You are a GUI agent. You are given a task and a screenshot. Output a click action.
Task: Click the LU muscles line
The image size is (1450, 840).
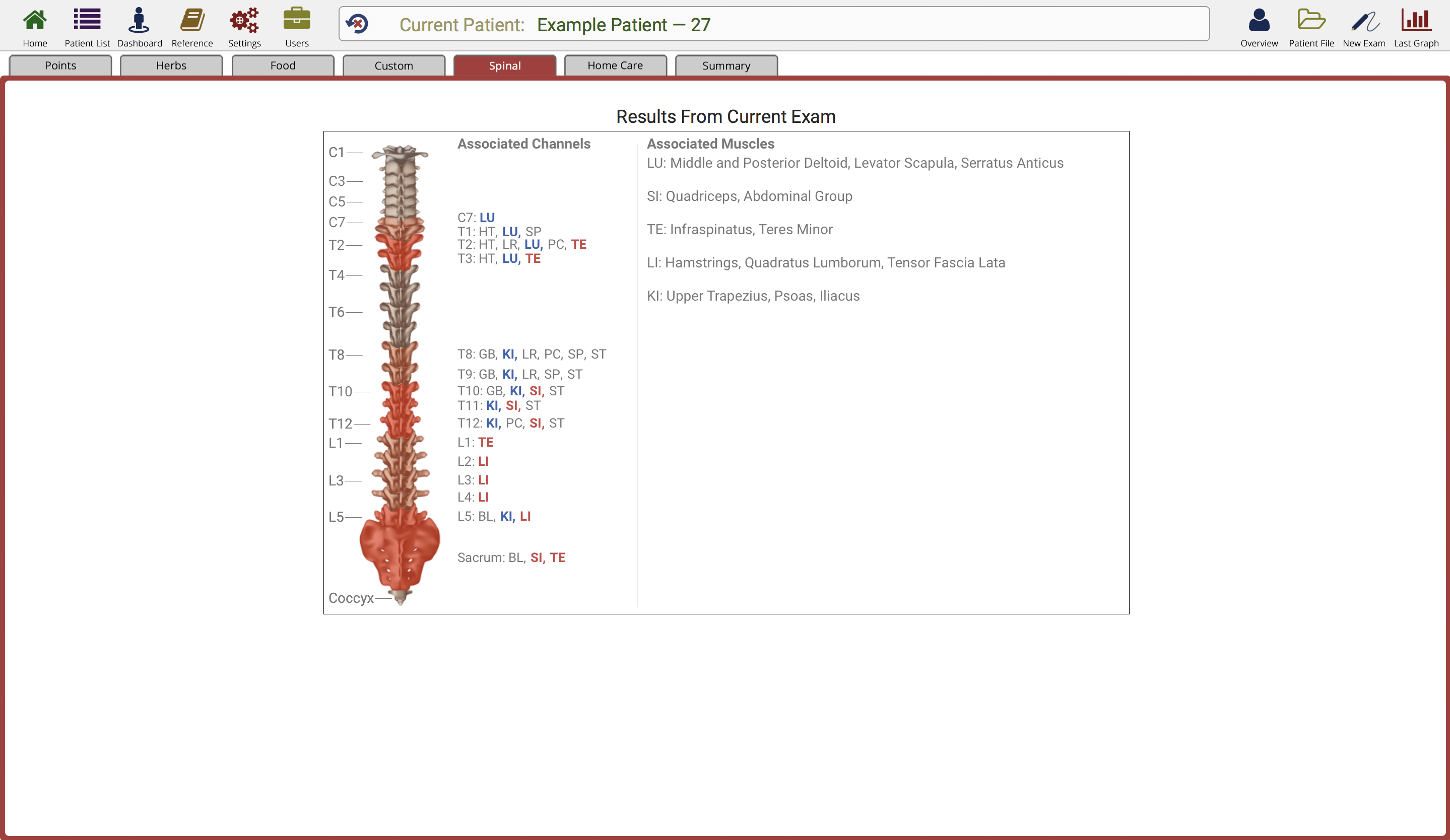coord(854,163)
